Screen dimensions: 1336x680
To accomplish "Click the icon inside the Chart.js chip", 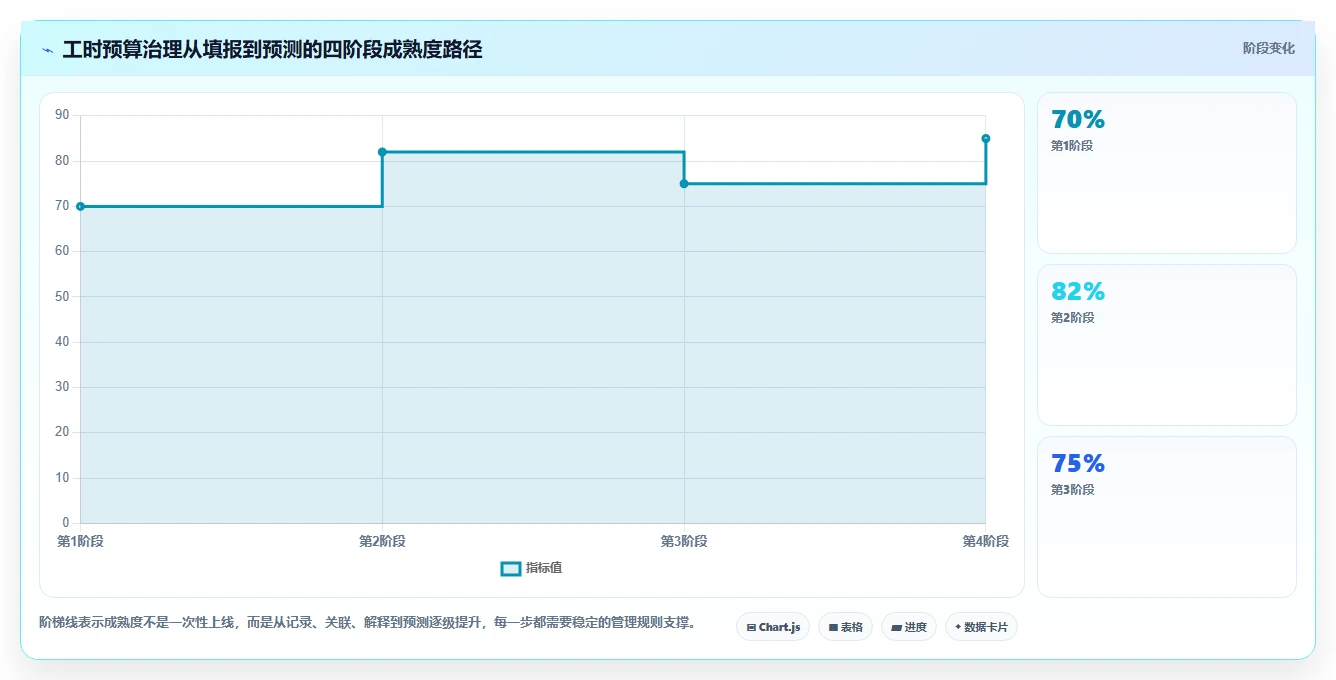I will (x=751, y=628).
